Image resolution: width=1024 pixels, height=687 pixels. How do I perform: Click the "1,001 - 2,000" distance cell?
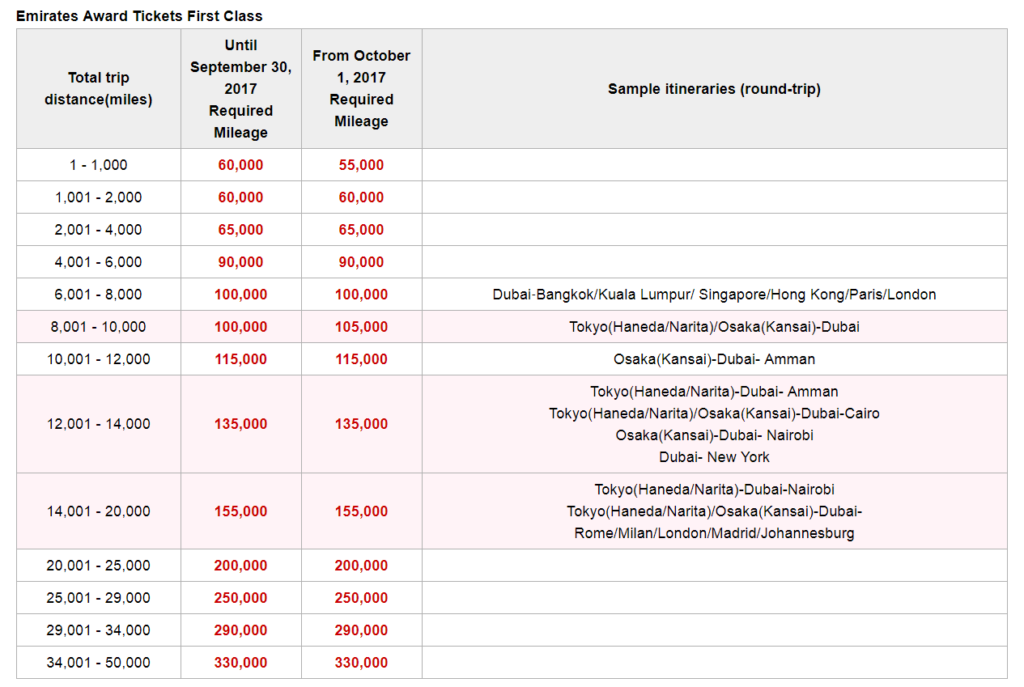pos(99,197)
